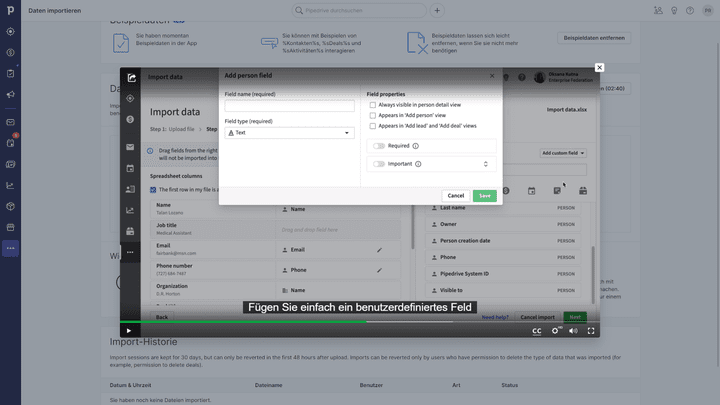
Task: Click the Pipedrive search field
Action: click(x=359, y=11)
